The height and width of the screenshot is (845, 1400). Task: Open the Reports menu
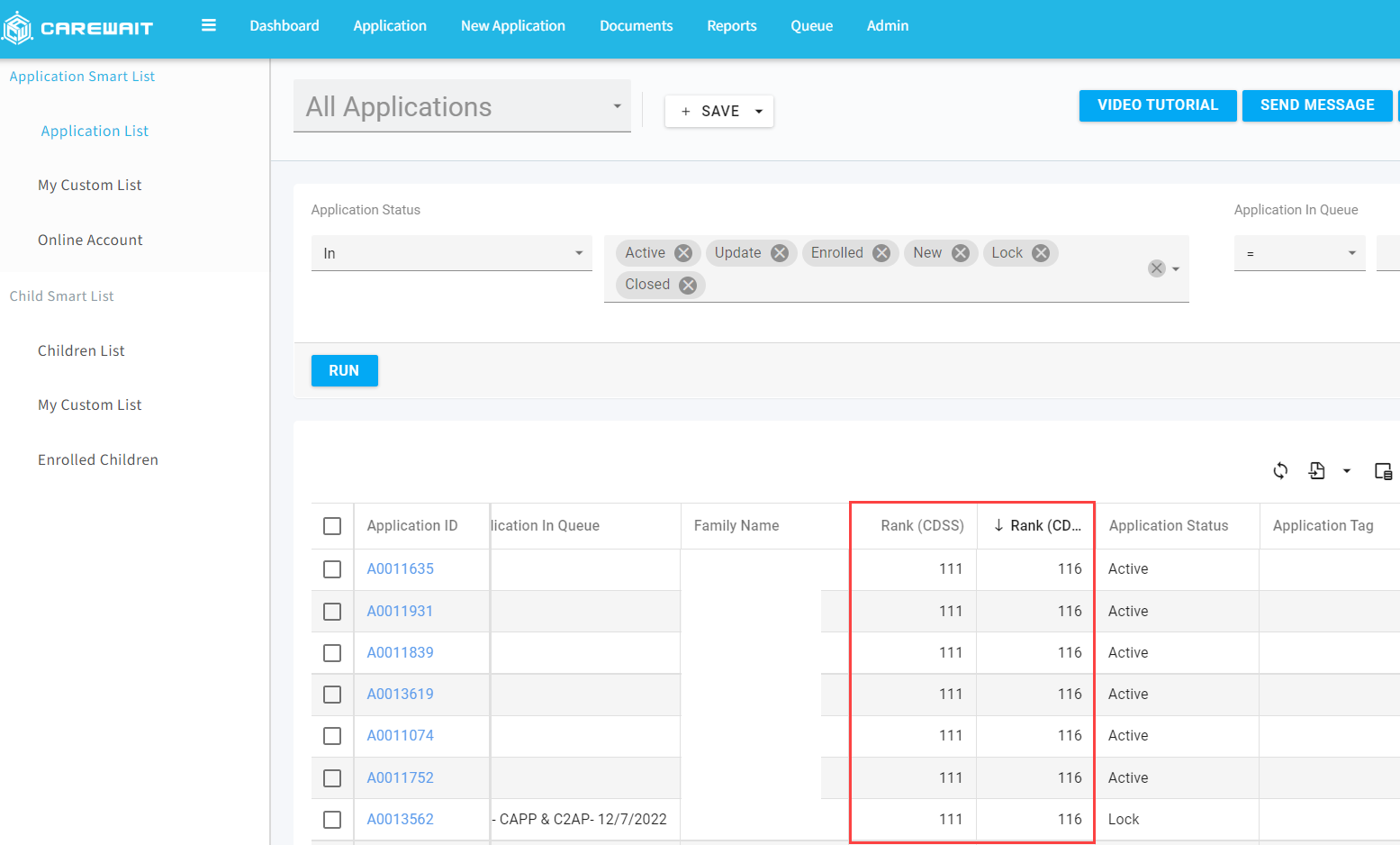click(731, 26)
